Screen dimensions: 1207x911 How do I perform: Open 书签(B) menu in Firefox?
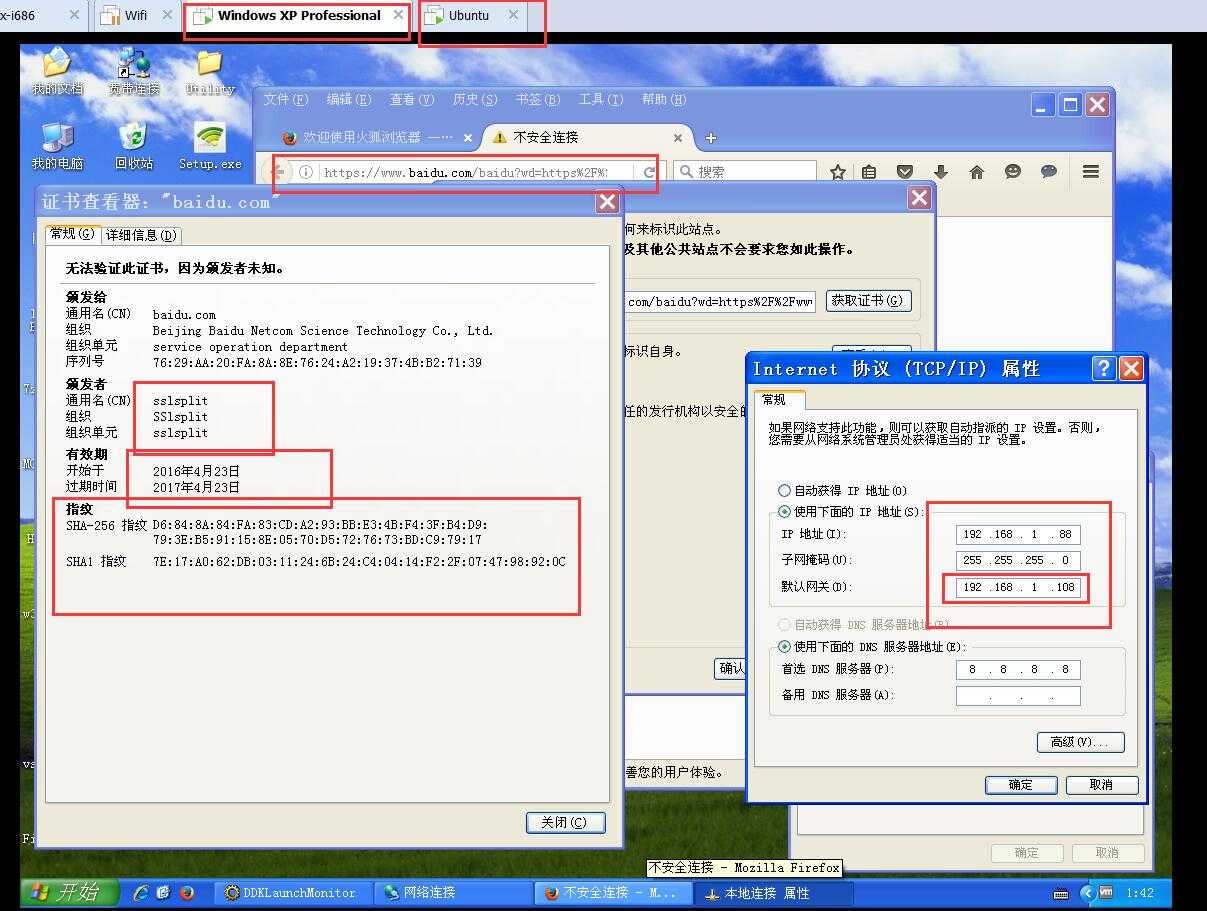[x=538, y=100]
